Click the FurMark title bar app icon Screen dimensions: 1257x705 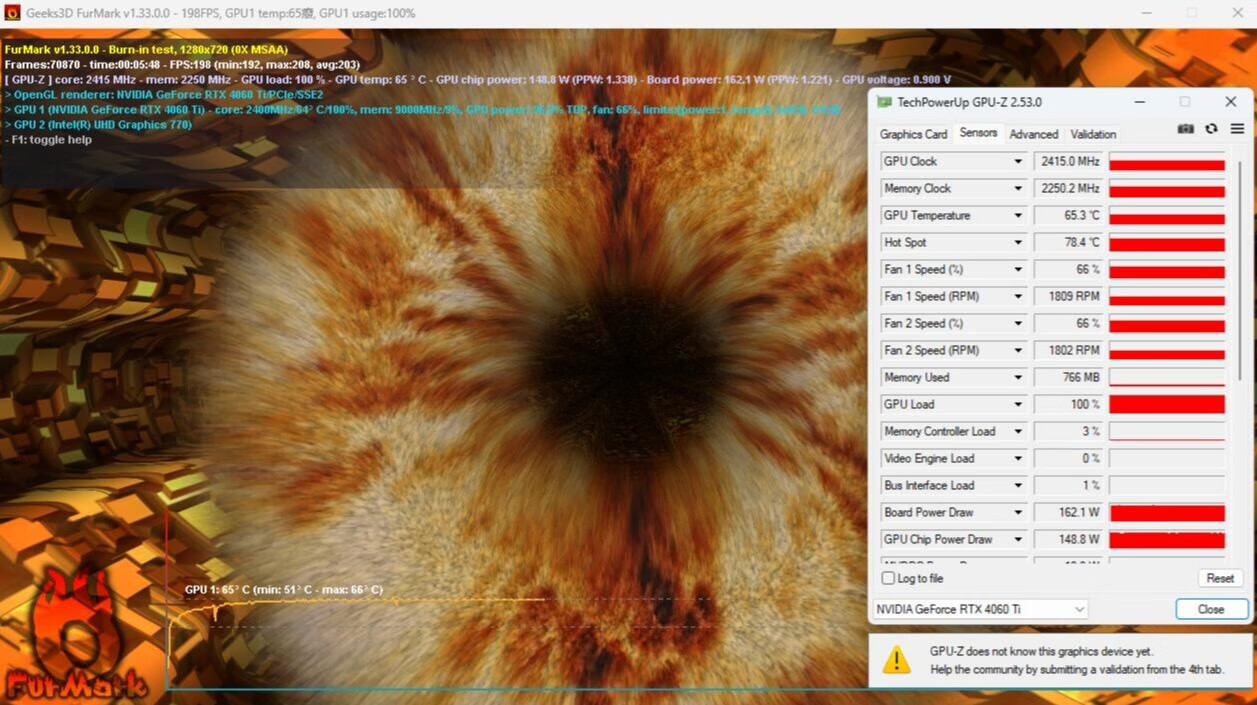coord(13,13)
